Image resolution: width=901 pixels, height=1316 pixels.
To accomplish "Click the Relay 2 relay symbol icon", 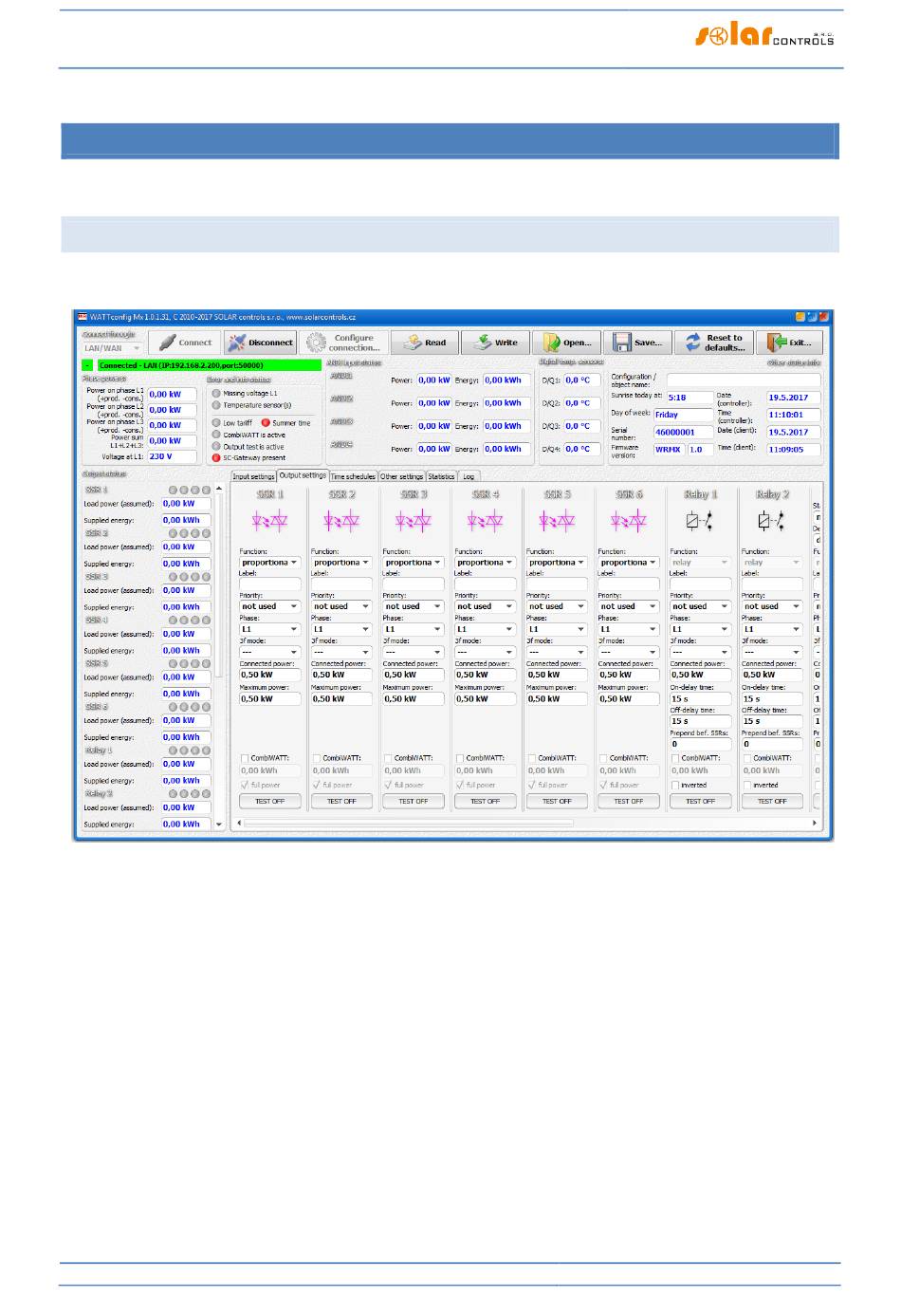I will (x=771, y=520).
